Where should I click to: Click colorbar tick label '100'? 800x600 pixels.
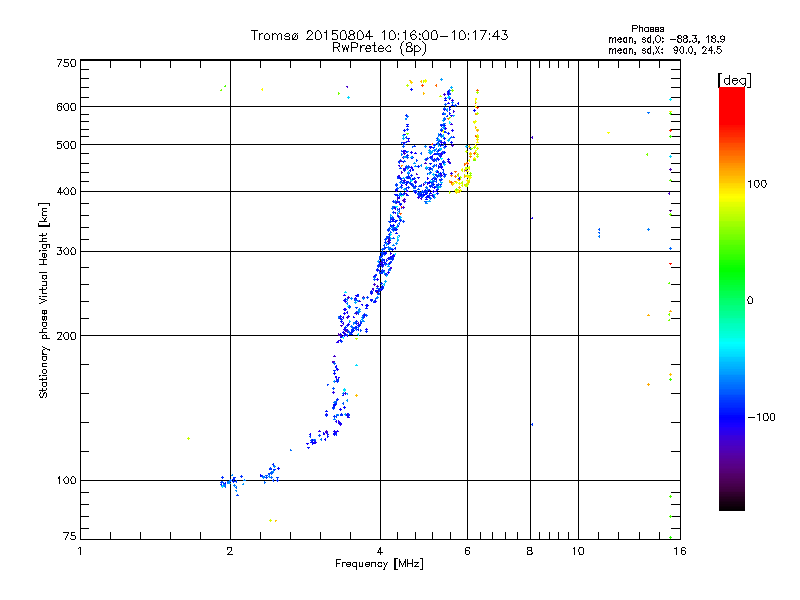[757, 184]
